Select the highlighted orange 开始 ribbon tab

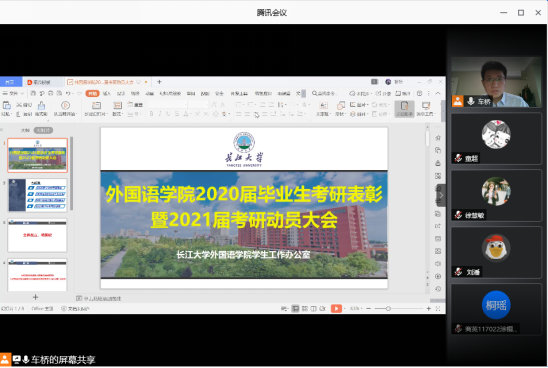(92, 93)
